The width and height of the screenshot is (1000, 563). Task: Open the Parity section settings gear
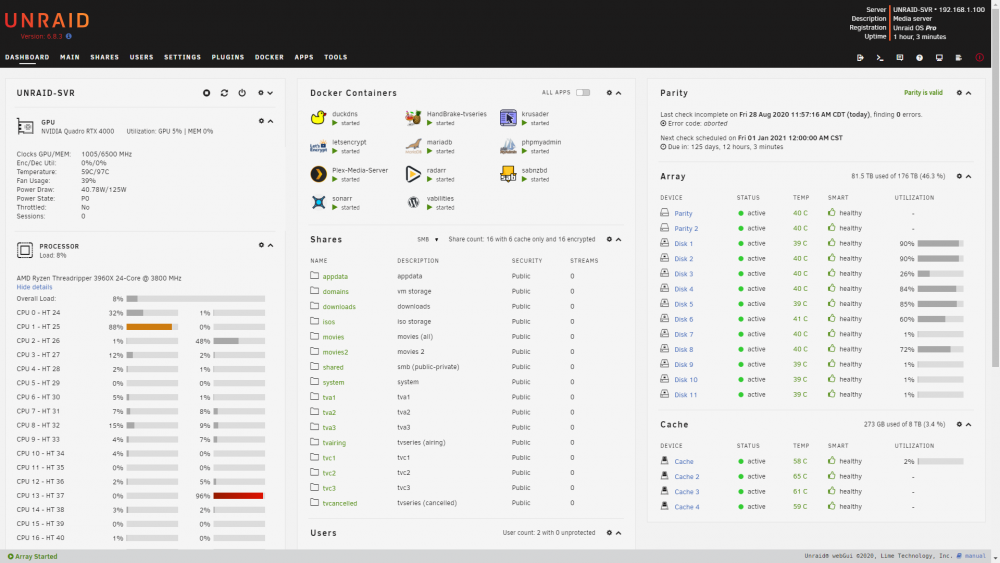click(x=959, y=93)
